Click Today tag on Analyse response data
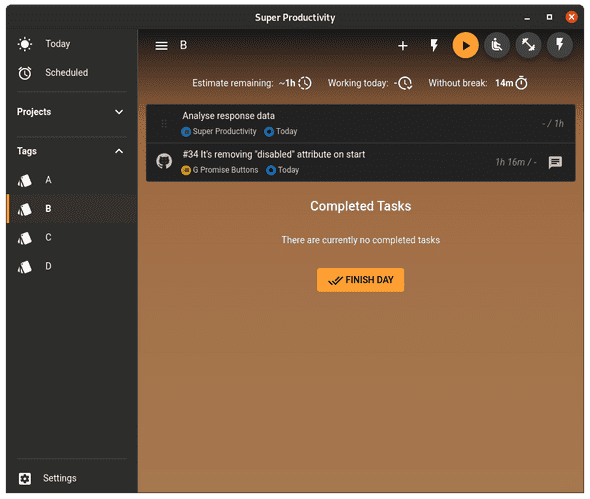The image size is (590, 499). [x=281, y=131]
